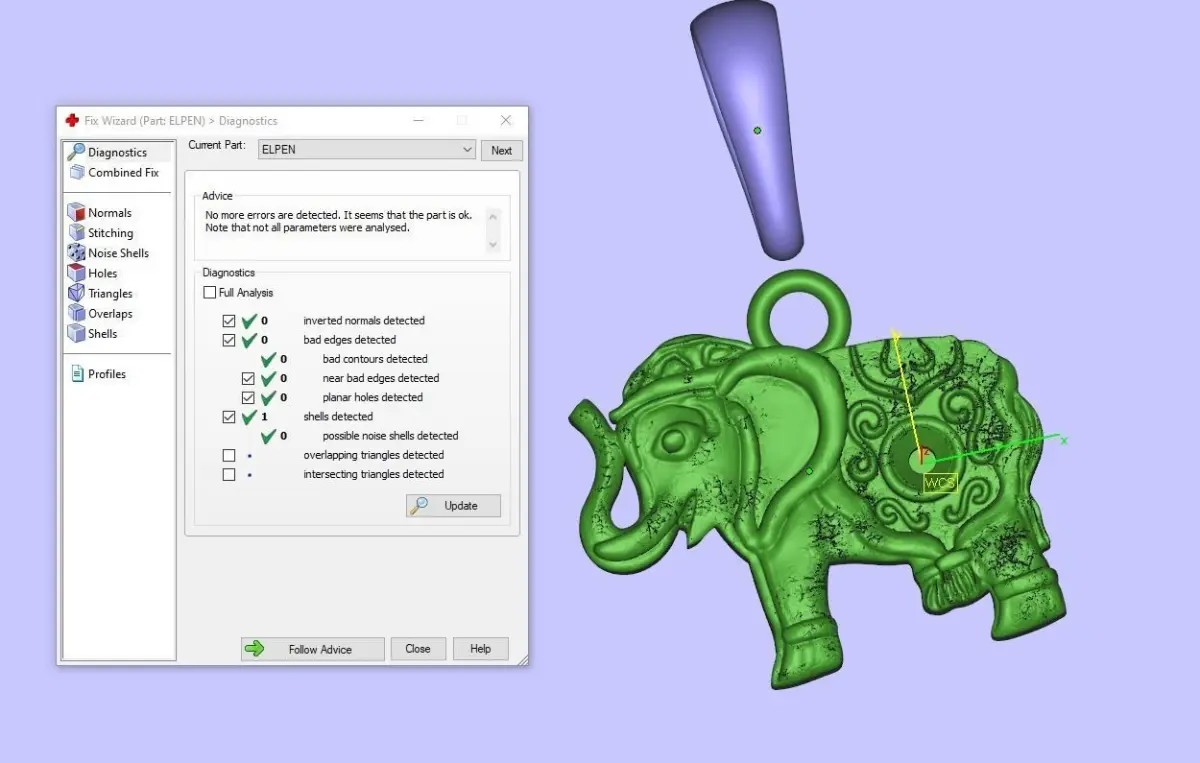Image resolution: width=1200 pixels, height=763 pixels.
Task: Click the Overlaps icon
Action: pyautogui.click(x=76, y=313)
